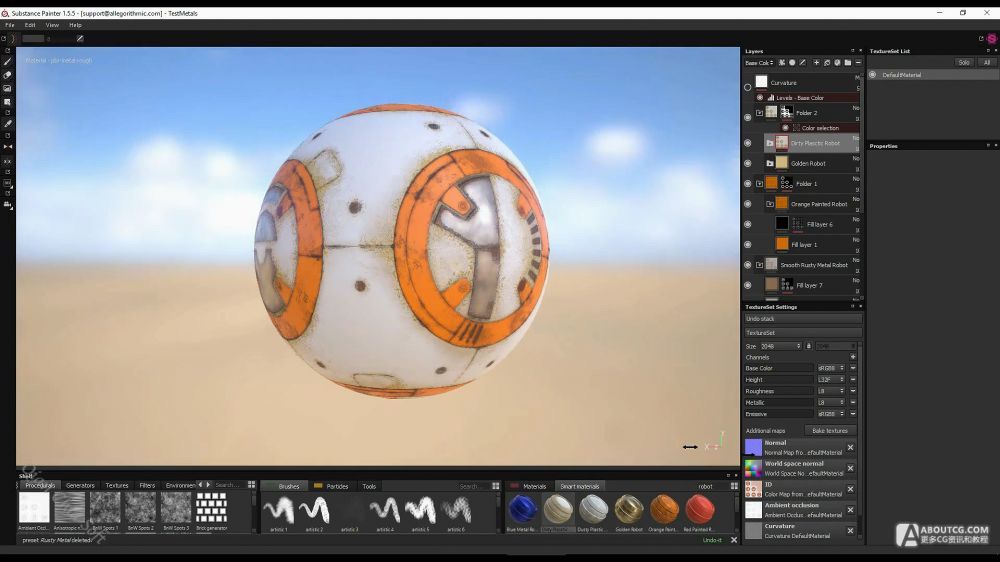Select the DefaultMaterial radio button

[x=872, y=75]
